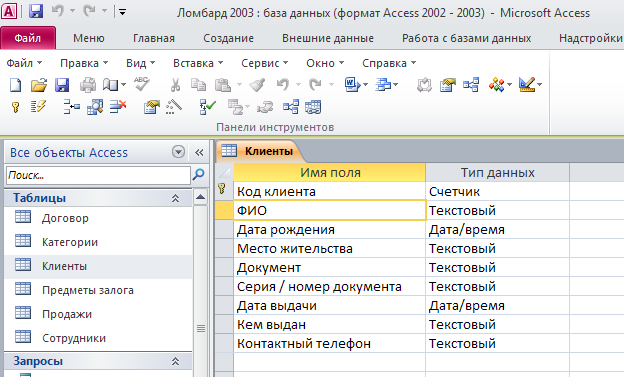Open the Вставка menu
Screen dimensions: 624x377
click(x=198, y=63)
